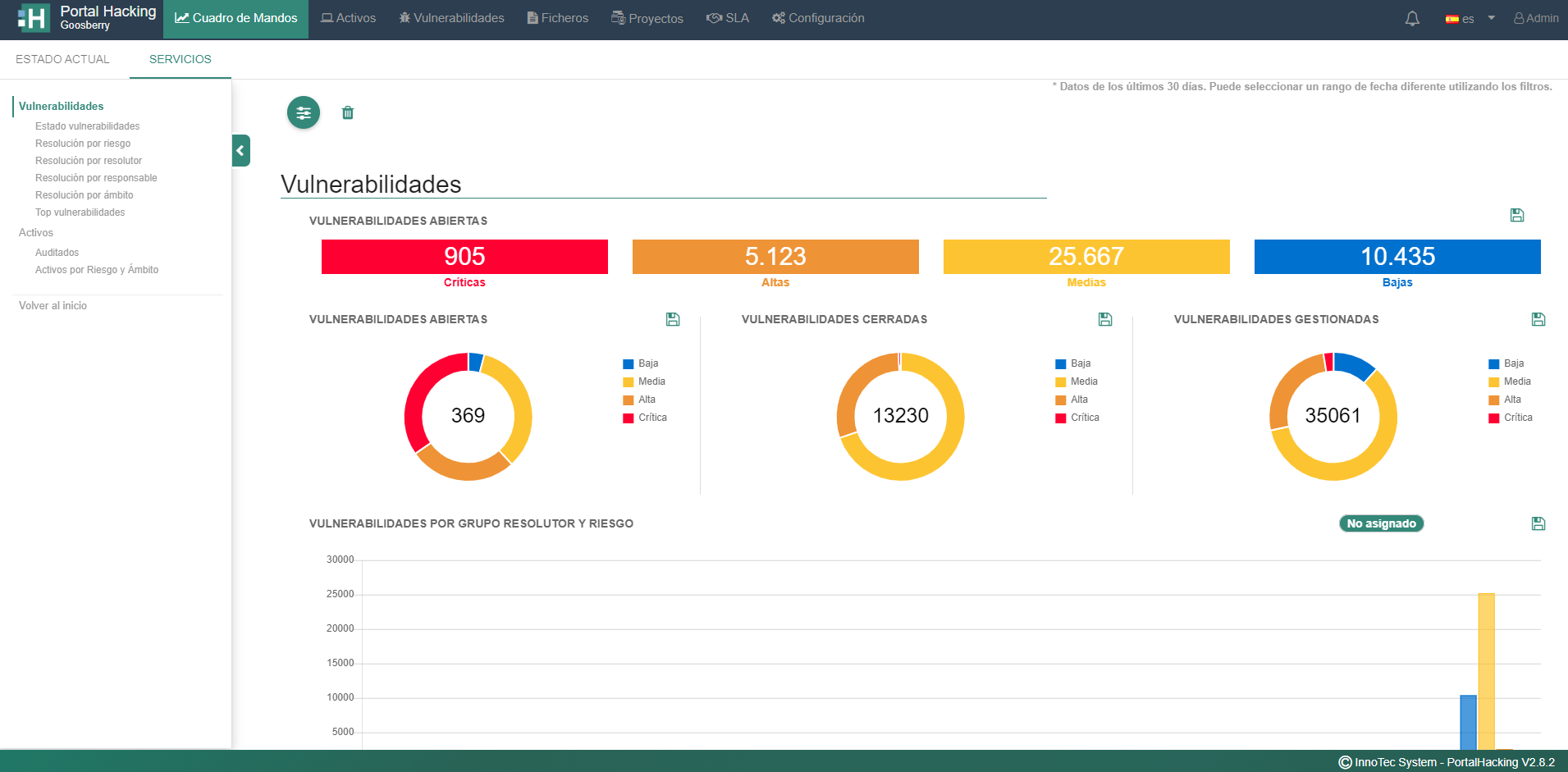The height and width of the screenshot is (772, 1568).
Task: Open Cuadro de Mandos menu
Action: coord(236,19)
